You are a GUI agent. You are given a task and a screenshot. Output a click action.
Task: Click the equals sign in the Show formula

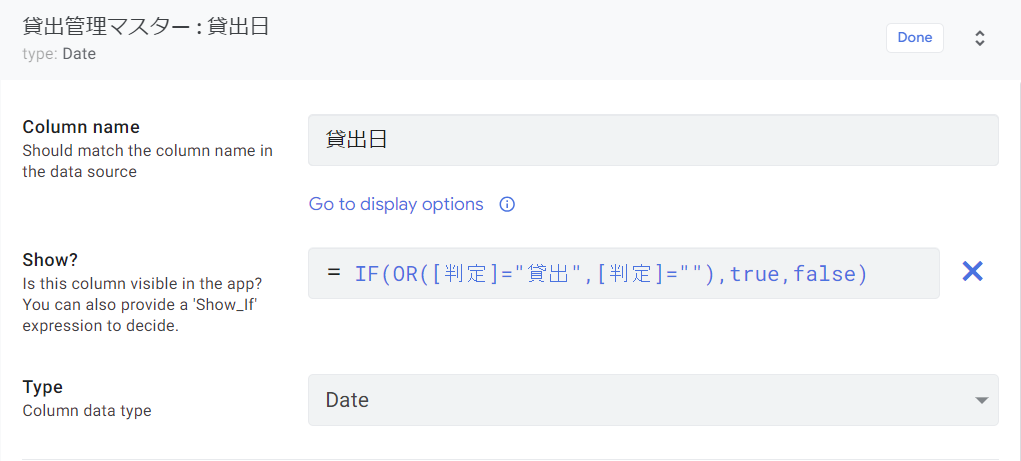click(334, 273)
